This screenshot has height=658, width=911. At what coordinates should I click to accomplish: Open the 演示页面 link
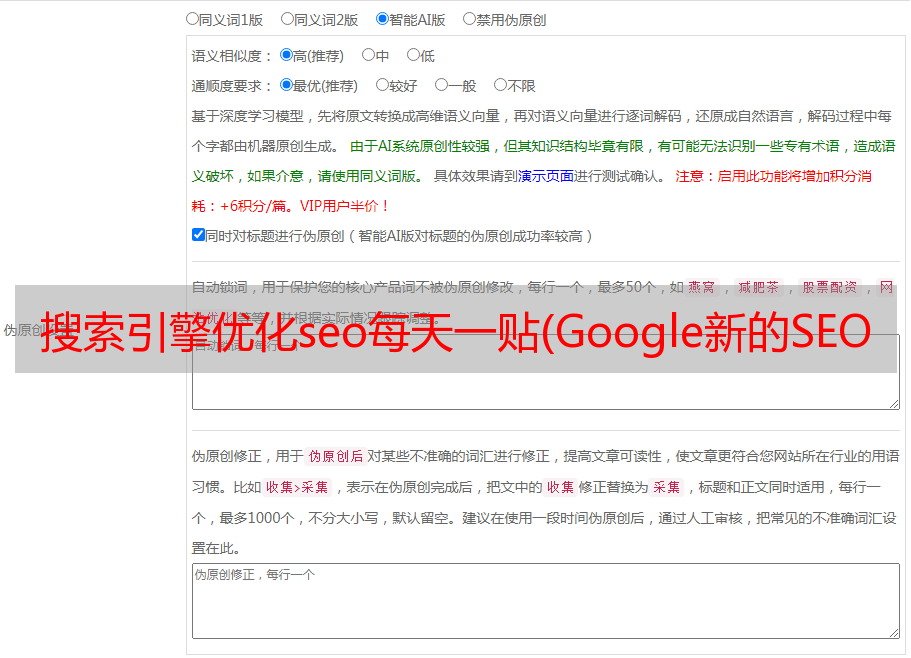[x=546, y=176]
